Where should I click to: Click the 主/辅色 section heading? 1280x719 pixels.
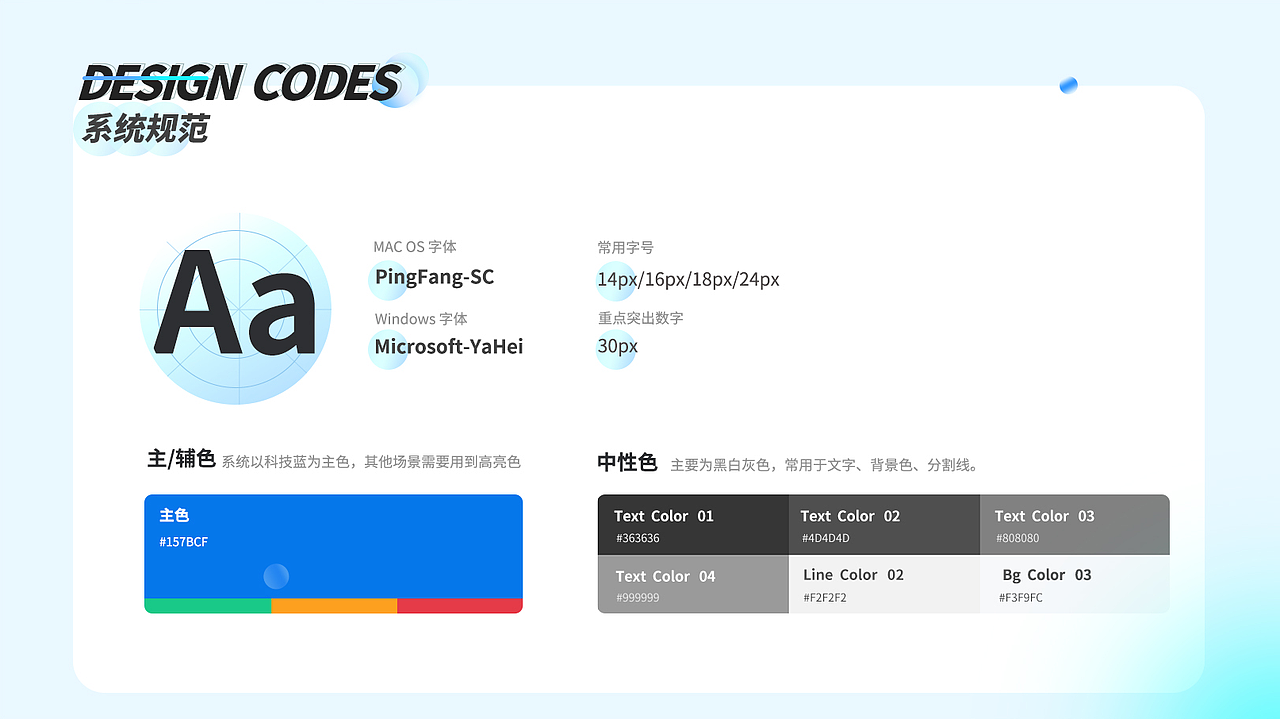pyautogui.click(x=181, y=459)
